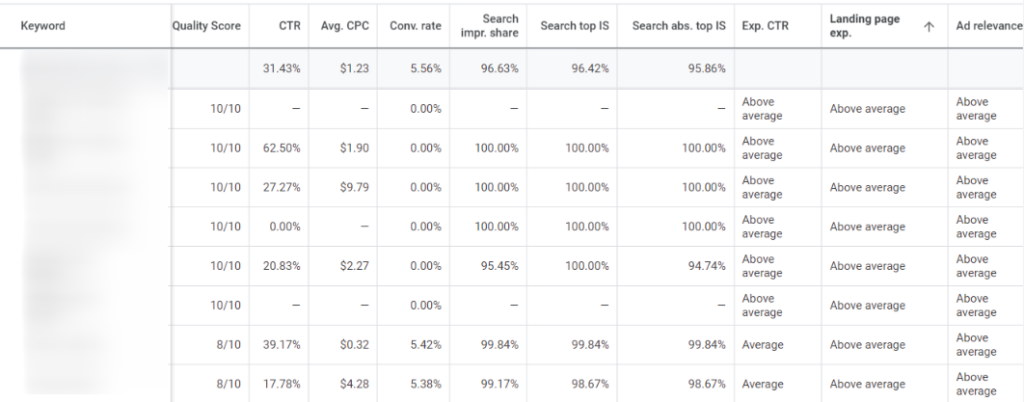Sort table by Quality Score column

click(206, 26)
